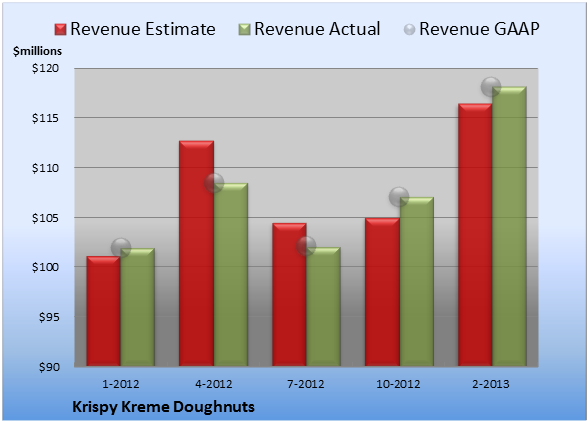
Task: Select the 'Revenue Estimate' legend label
Action: pos(143,29)
